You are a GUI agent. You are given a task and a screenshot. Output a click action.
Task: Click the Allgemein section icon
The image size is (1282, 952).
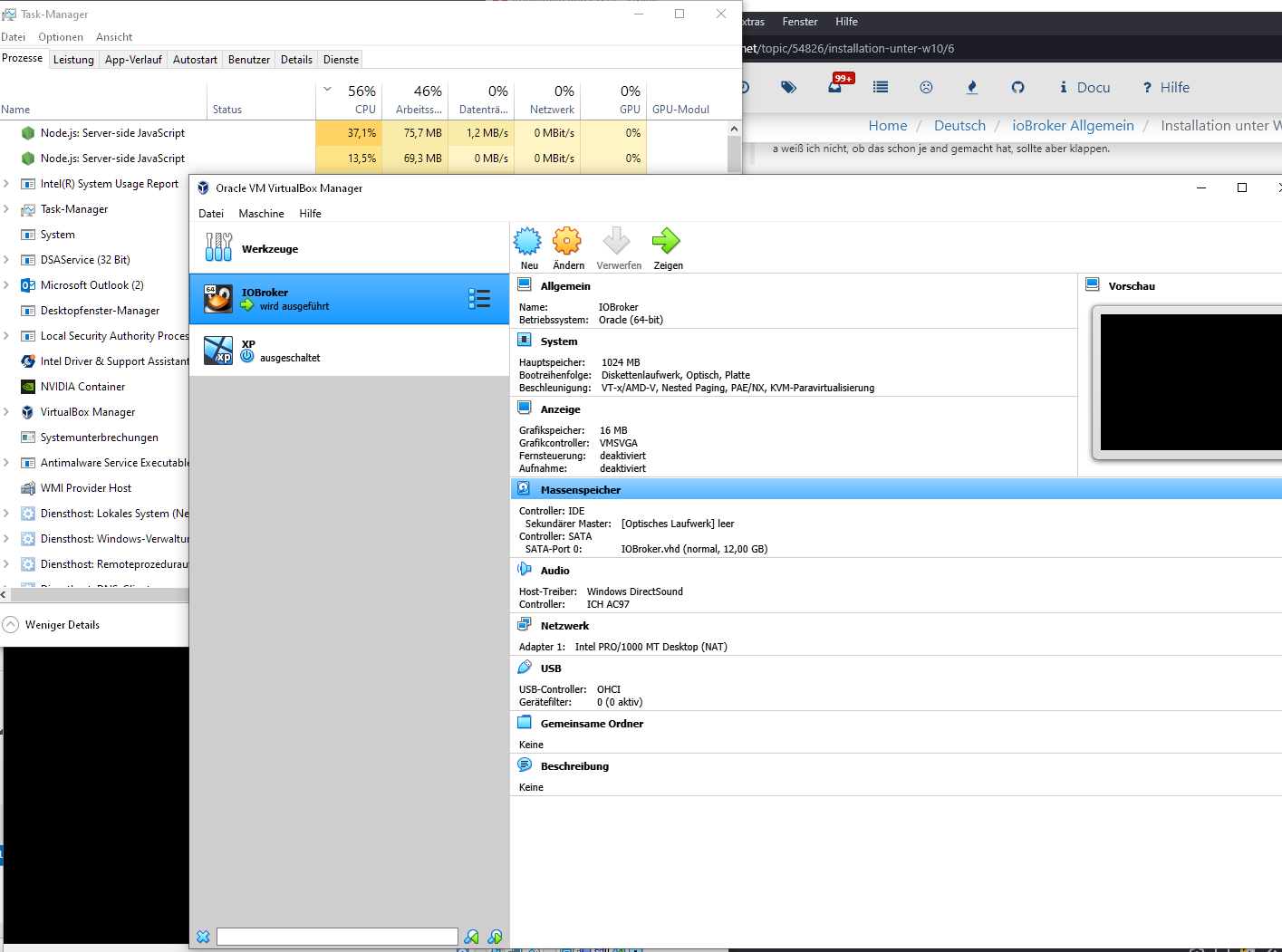[525, 284]
